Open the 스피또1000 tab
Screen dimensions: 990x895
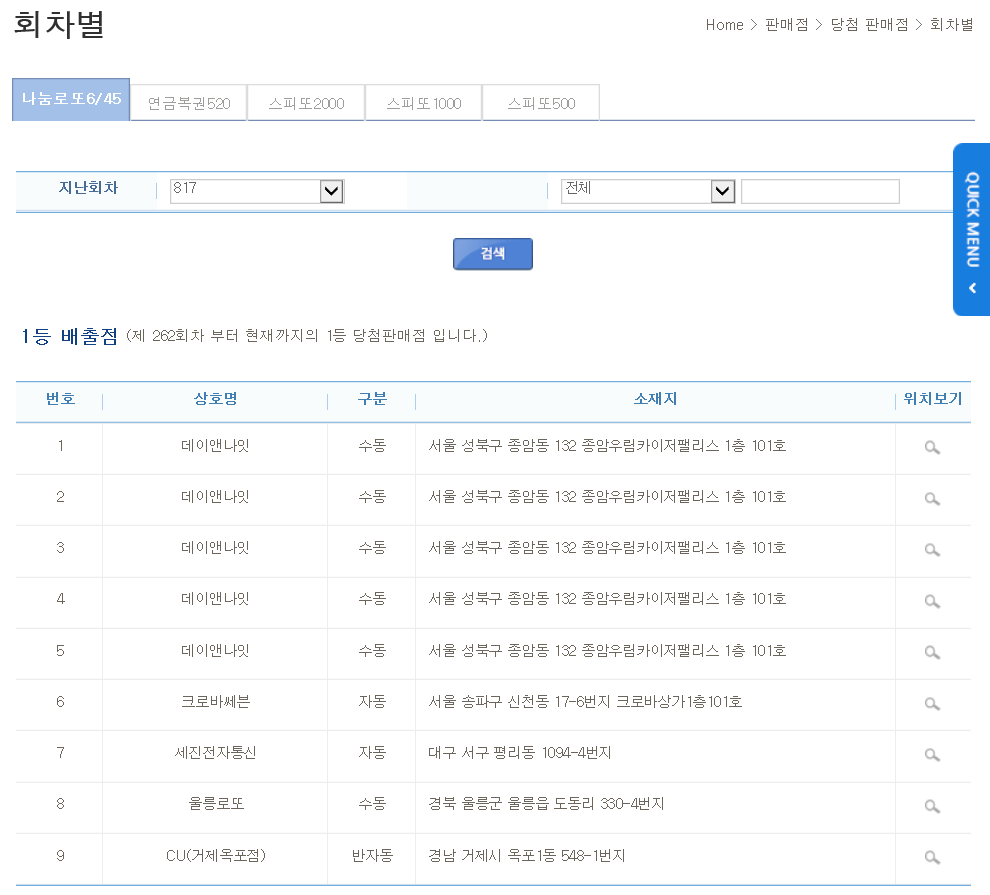[423, 100]
